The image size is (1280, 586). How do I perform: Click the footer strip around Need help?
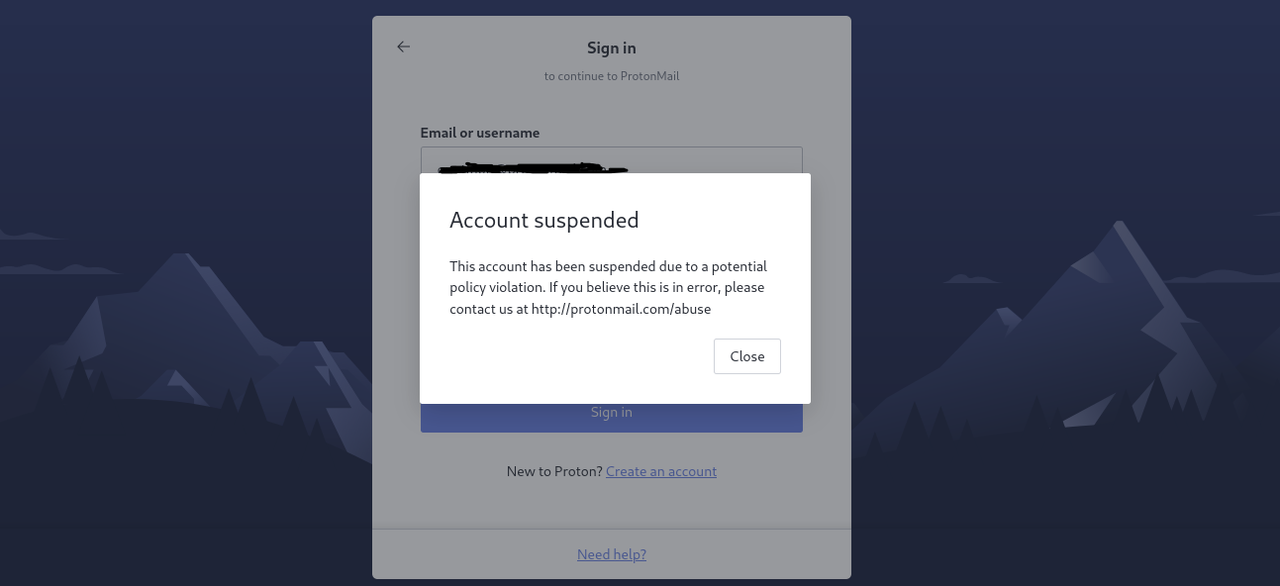611,554
